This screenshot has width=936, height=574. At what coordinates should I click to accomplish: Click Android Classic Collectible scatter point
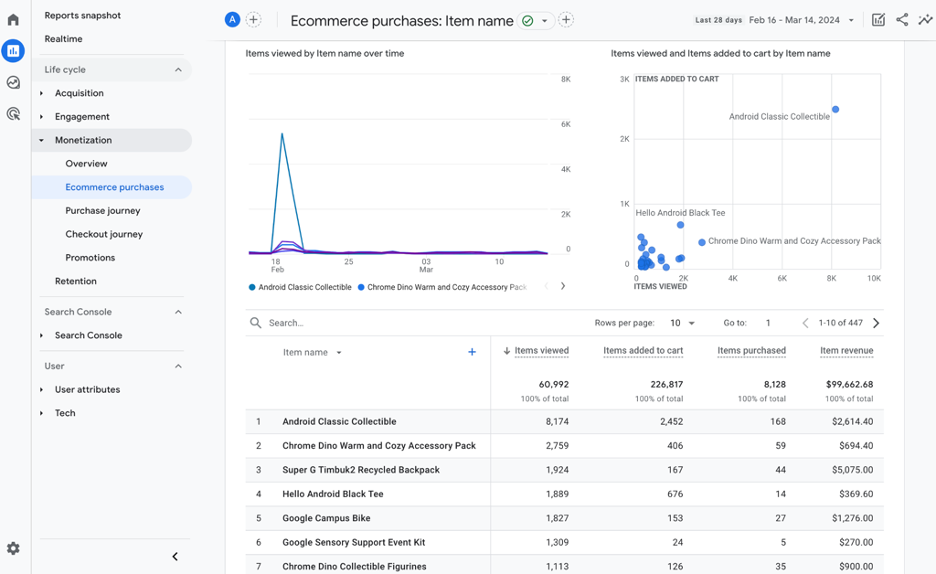tap(836, 109)
